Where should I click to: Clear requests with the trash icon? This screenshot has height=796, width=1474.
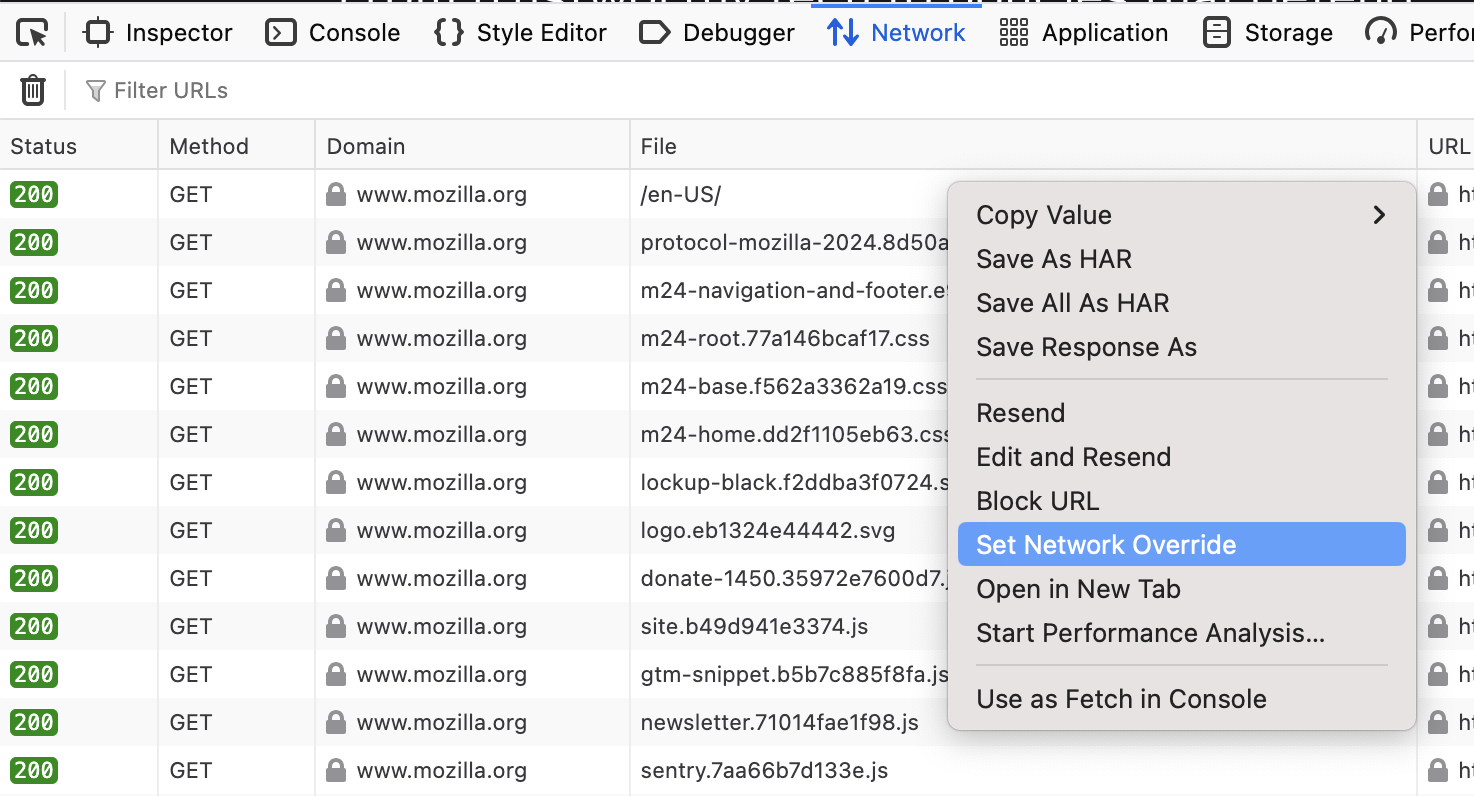33,91
